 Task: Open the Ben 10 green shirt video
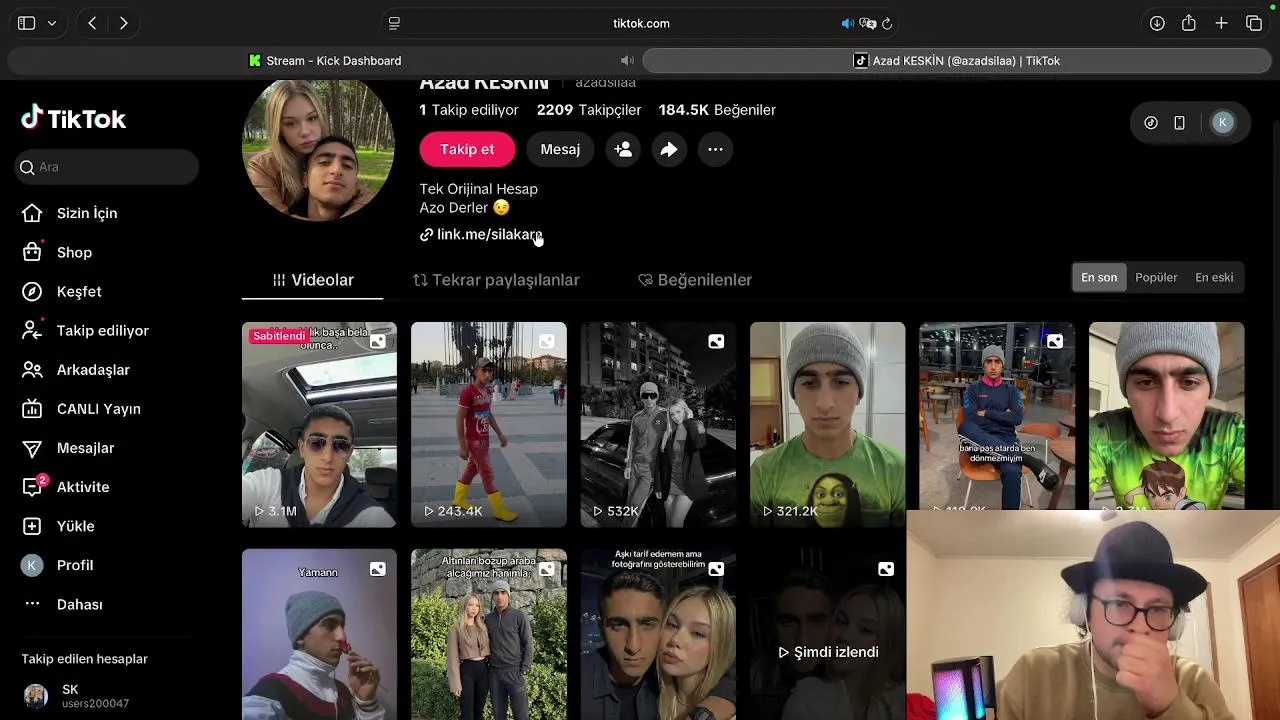[1167, 416]
